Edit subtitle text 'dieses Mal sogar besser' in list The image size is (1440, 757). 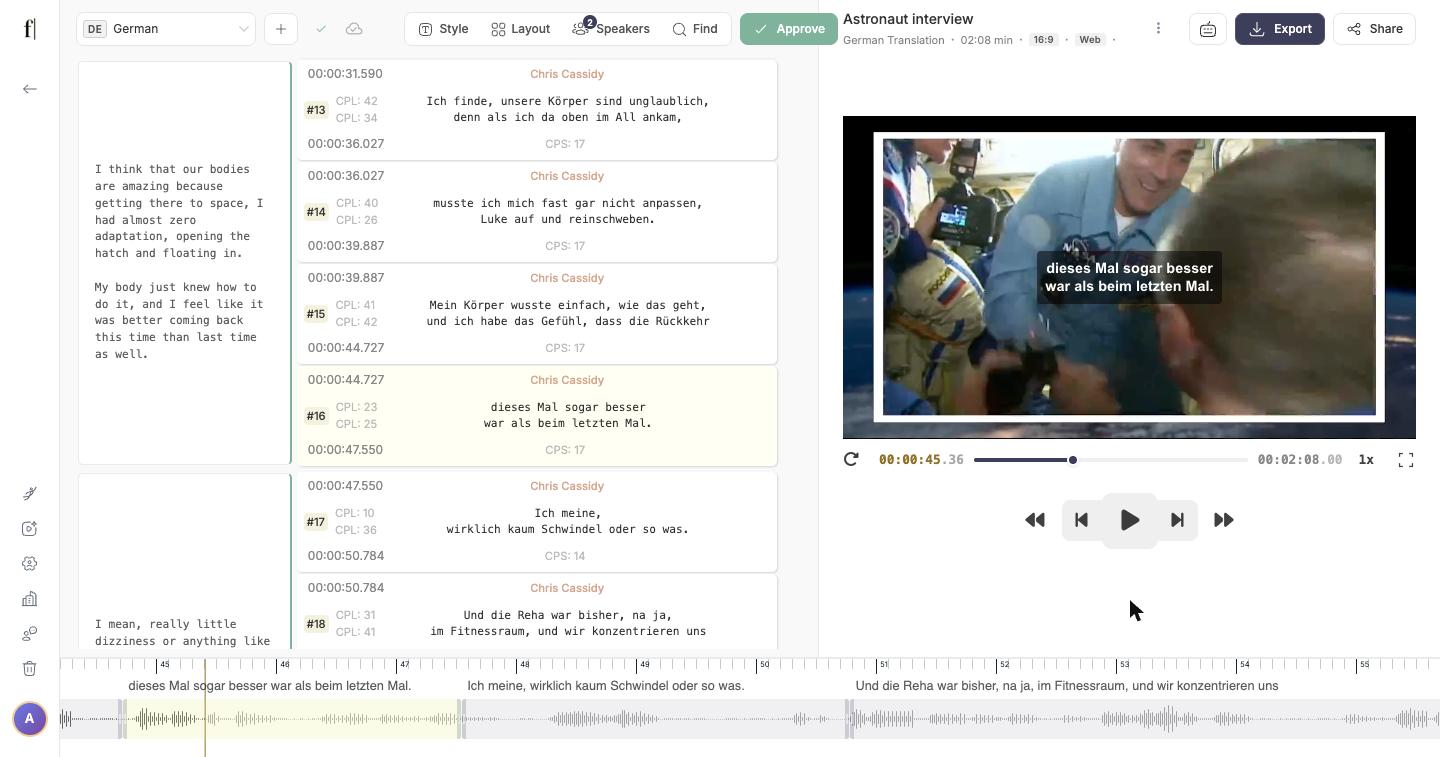coord(568,407)
